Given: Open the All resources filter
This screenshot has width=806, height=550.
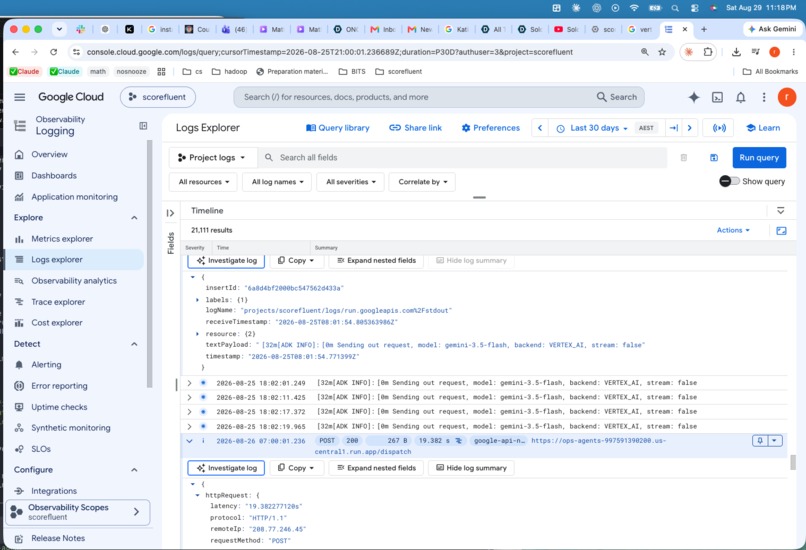Looking at the screenshot, I should [204, 182].
